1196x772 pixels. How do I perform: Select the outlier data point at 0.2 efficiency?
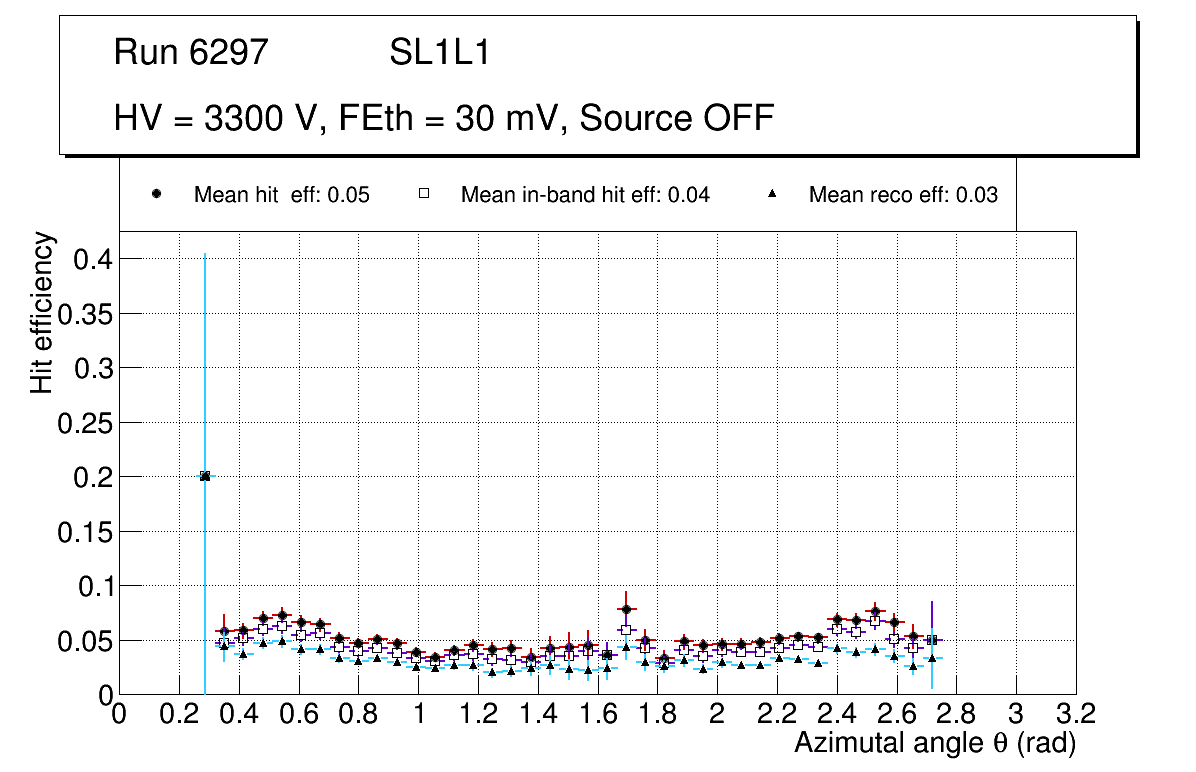click(x=205, y=476)
